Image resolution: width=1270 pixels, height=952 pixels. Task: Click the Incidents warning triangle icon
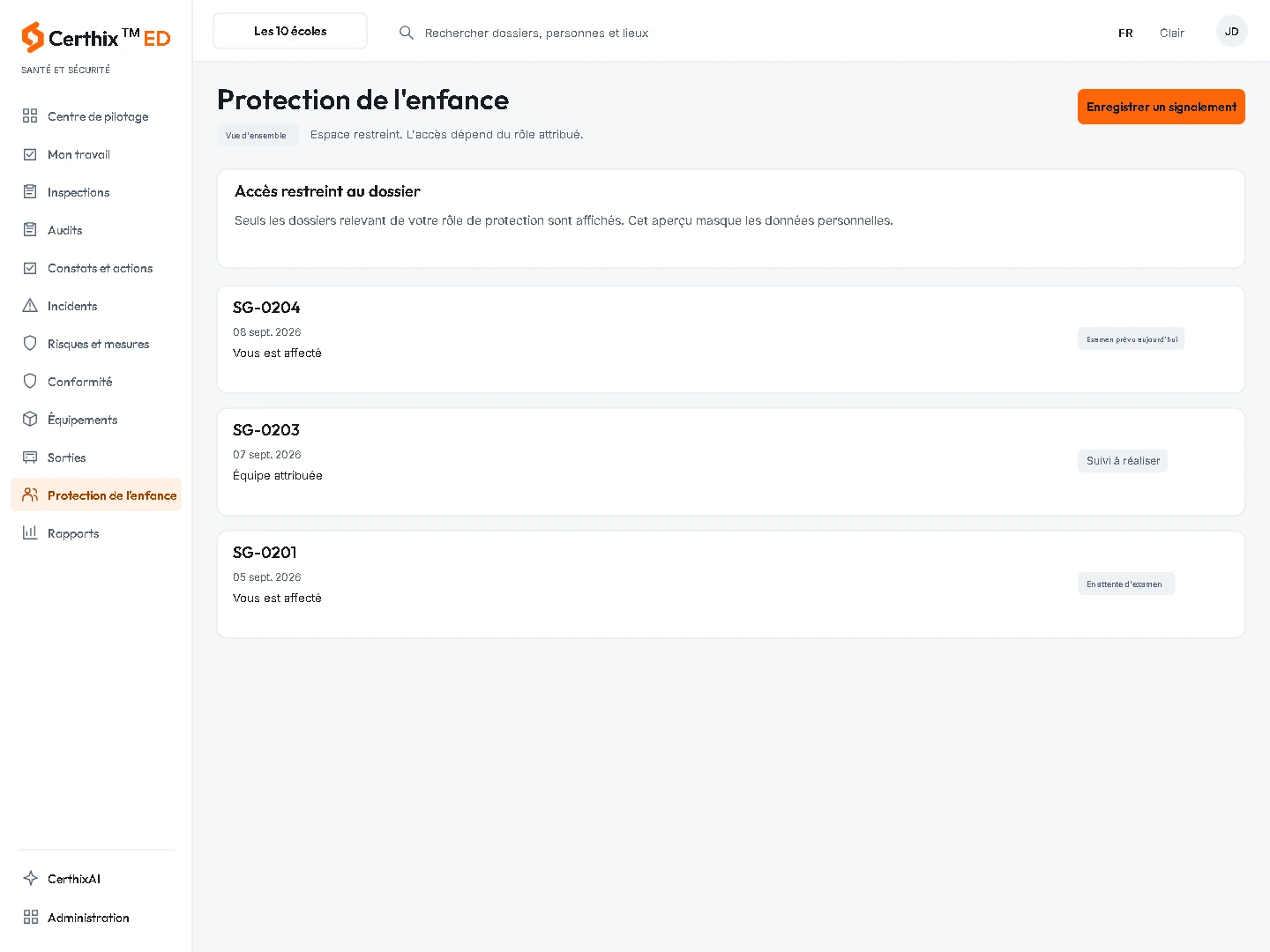click(x=30, y=306)
